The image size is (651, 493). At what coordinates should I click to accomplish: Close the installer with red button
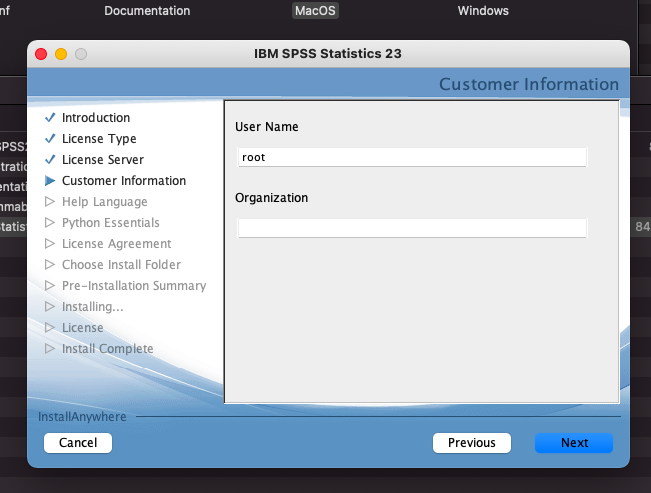(x=41, y=54)
